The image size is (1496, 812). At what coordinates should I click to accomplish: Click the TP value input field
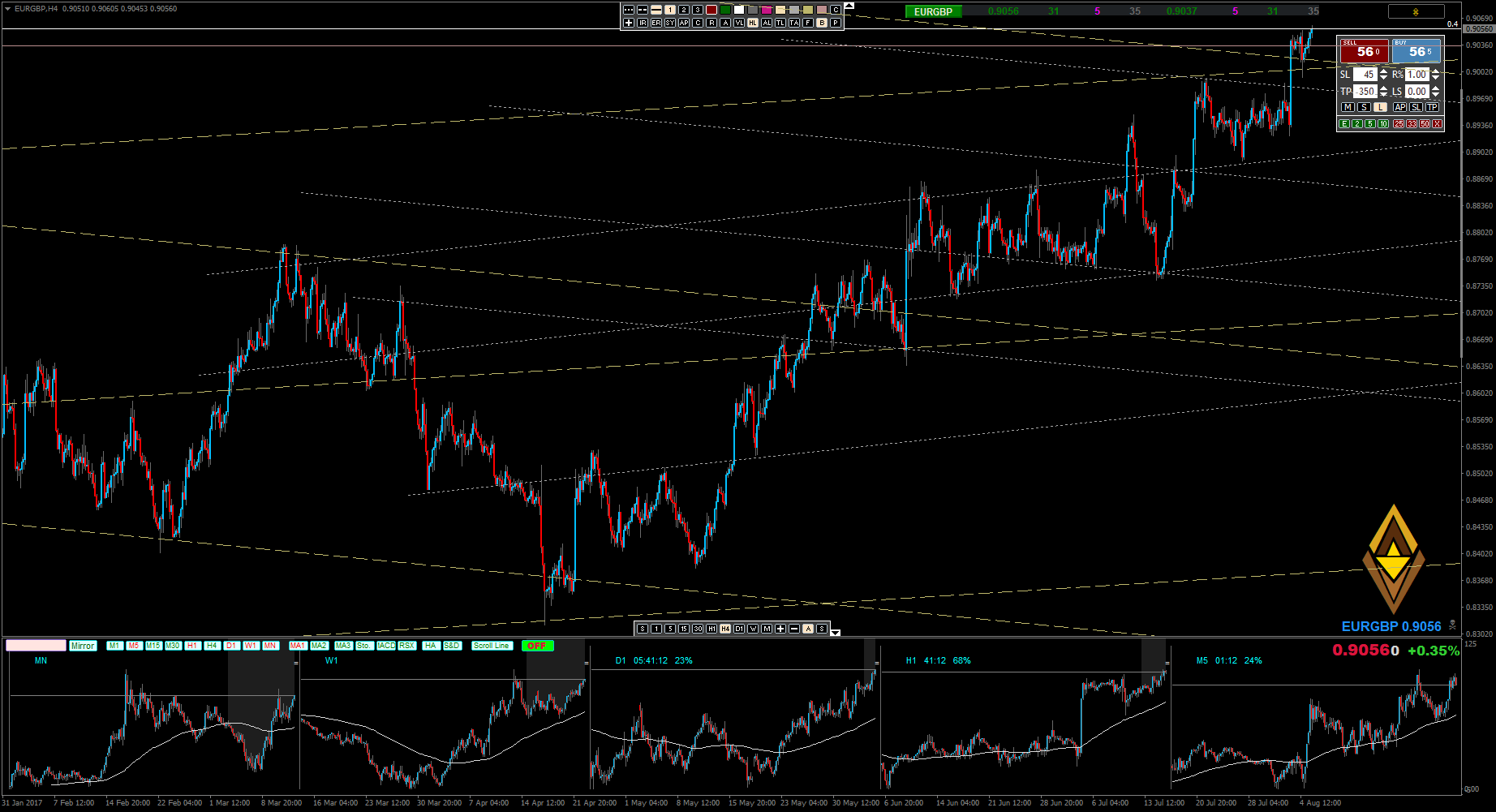[1366, 92]
